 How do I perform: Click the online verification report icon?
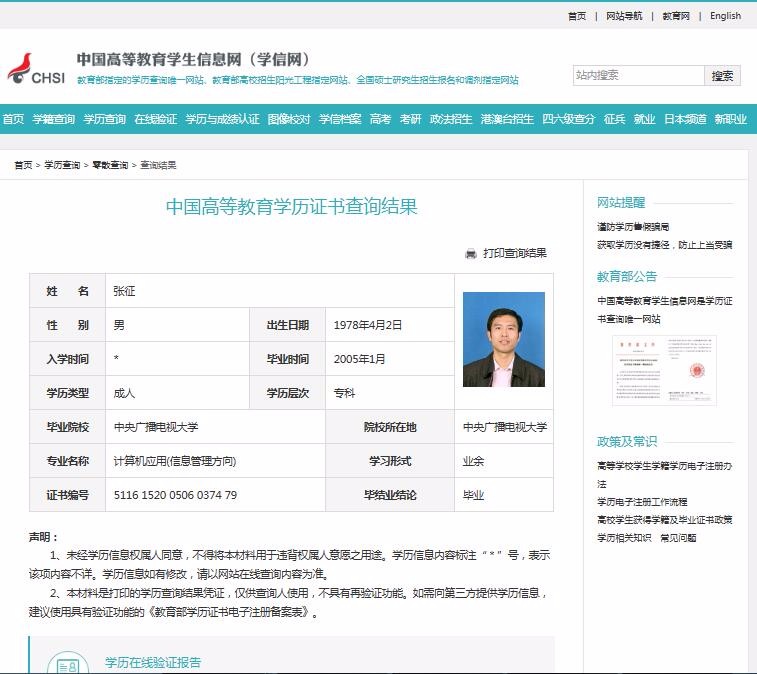[68, 662]
